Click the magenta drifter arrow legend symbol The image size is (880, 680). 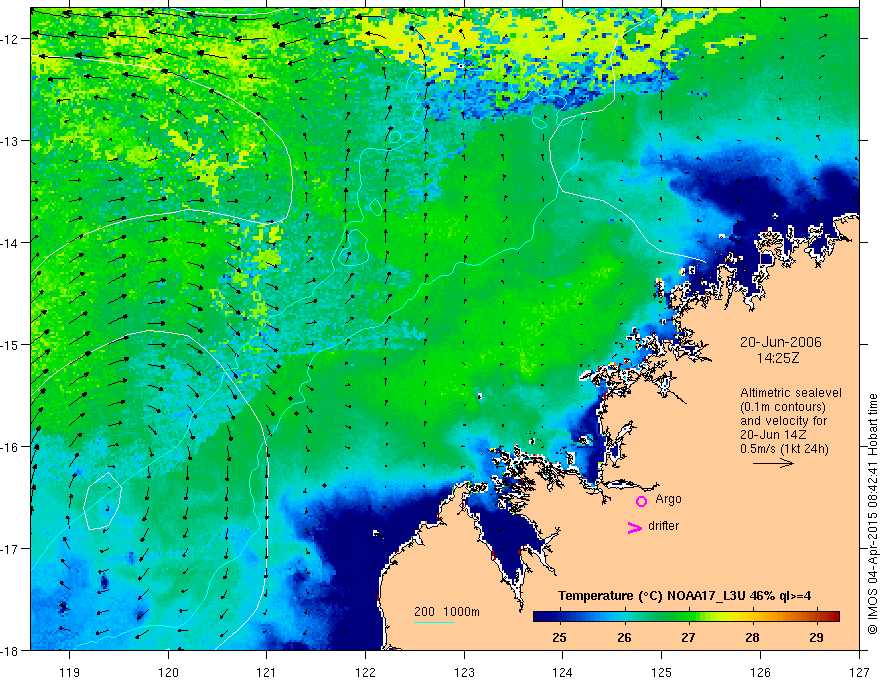click(634, 527)
